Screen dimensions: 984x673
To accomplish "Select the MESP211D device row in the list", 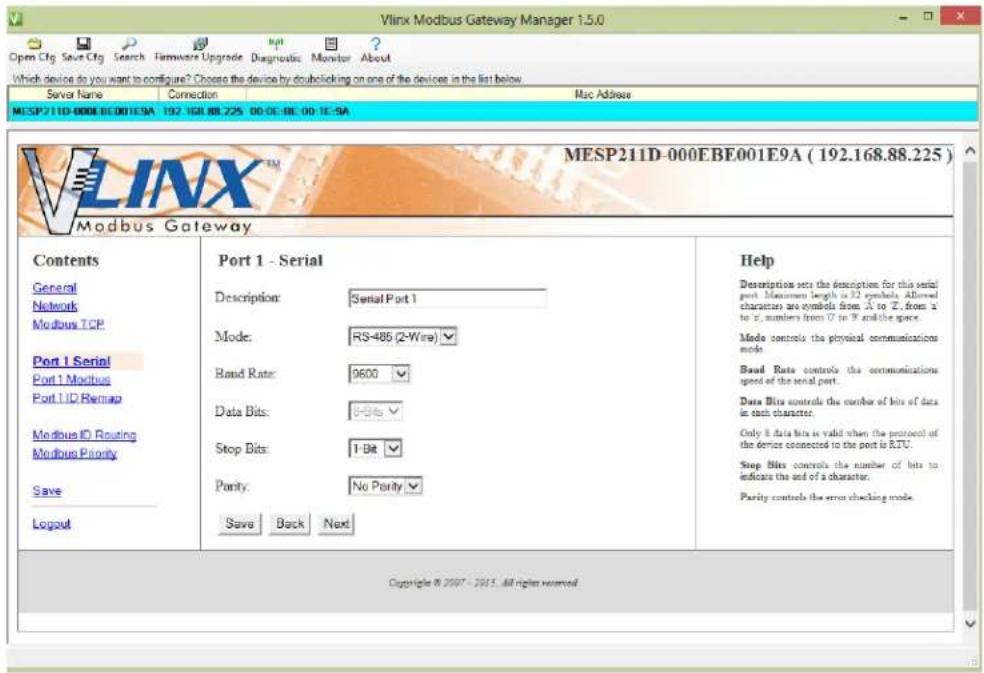I will [x=493, y=111].
